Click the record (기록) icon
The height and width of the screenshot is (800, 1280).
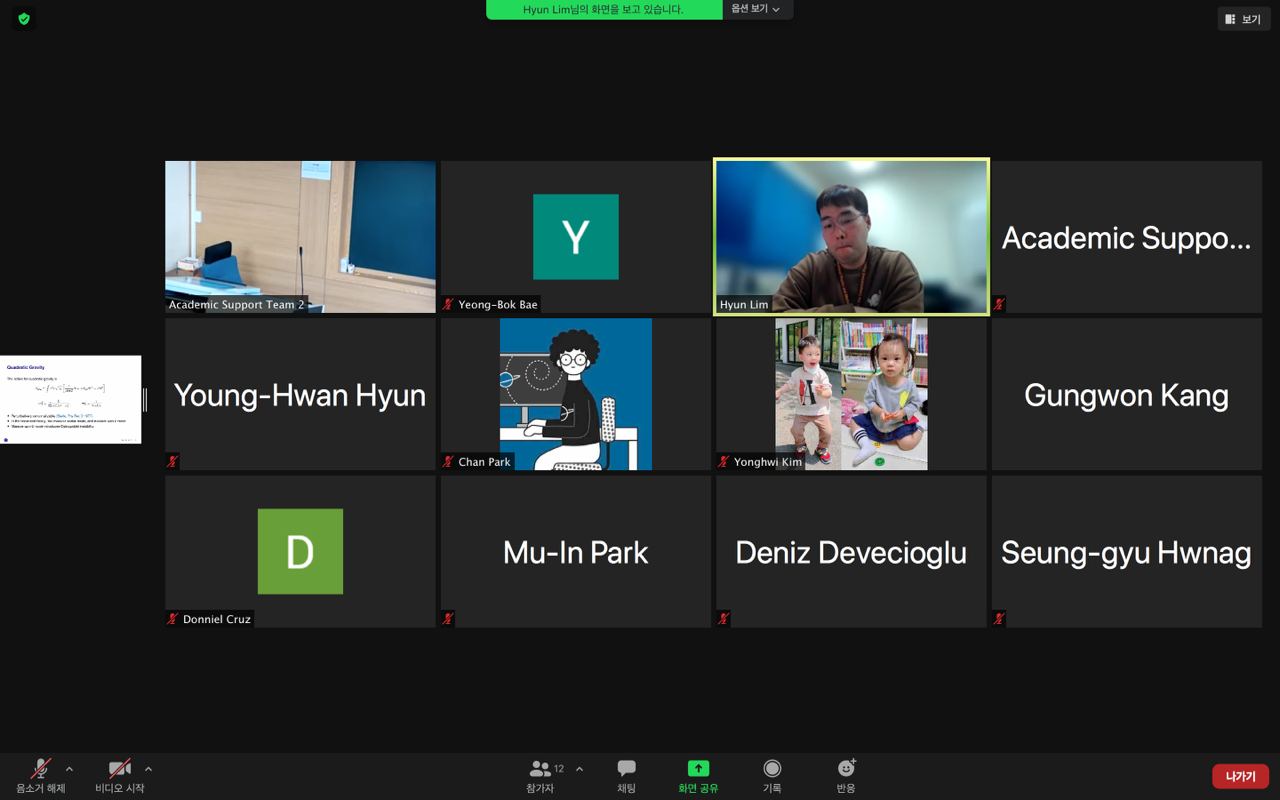(772, 769)
